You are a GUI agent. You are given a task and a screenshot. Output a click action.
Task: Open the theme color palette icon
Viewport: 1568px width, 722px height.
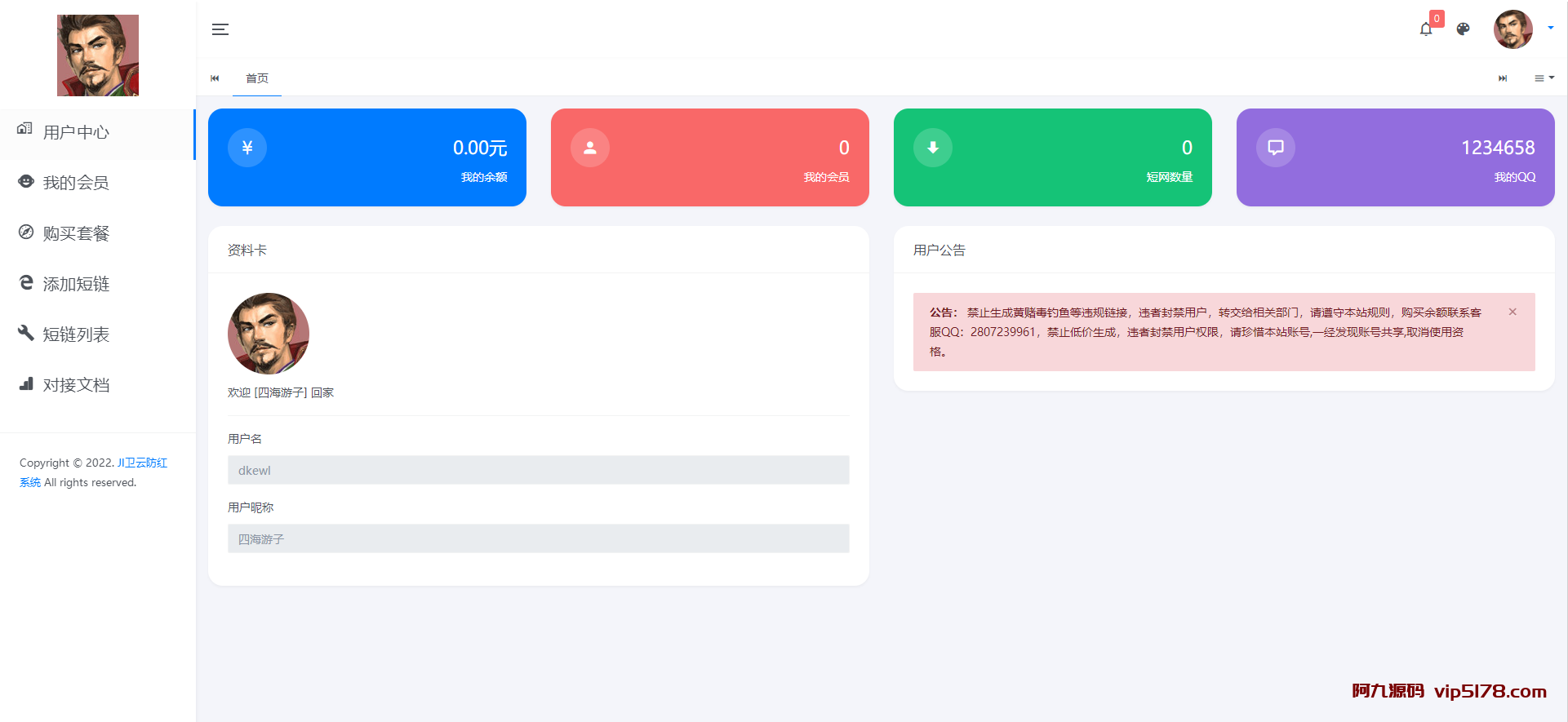point(1464,29)
